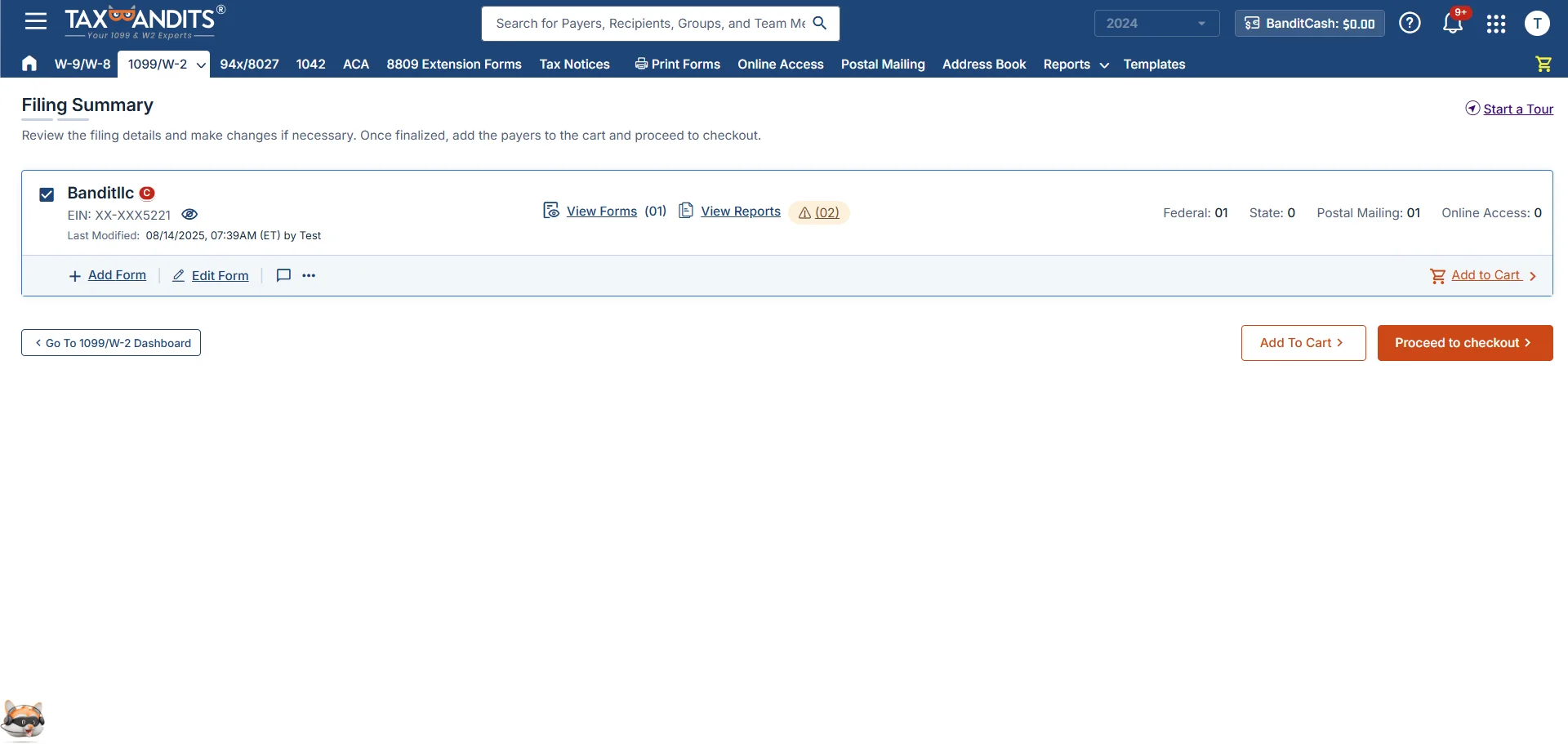The width and height of the screenshot is (1568, 744).
Task: Open the 1042 tab
Action: click(310, 64)
